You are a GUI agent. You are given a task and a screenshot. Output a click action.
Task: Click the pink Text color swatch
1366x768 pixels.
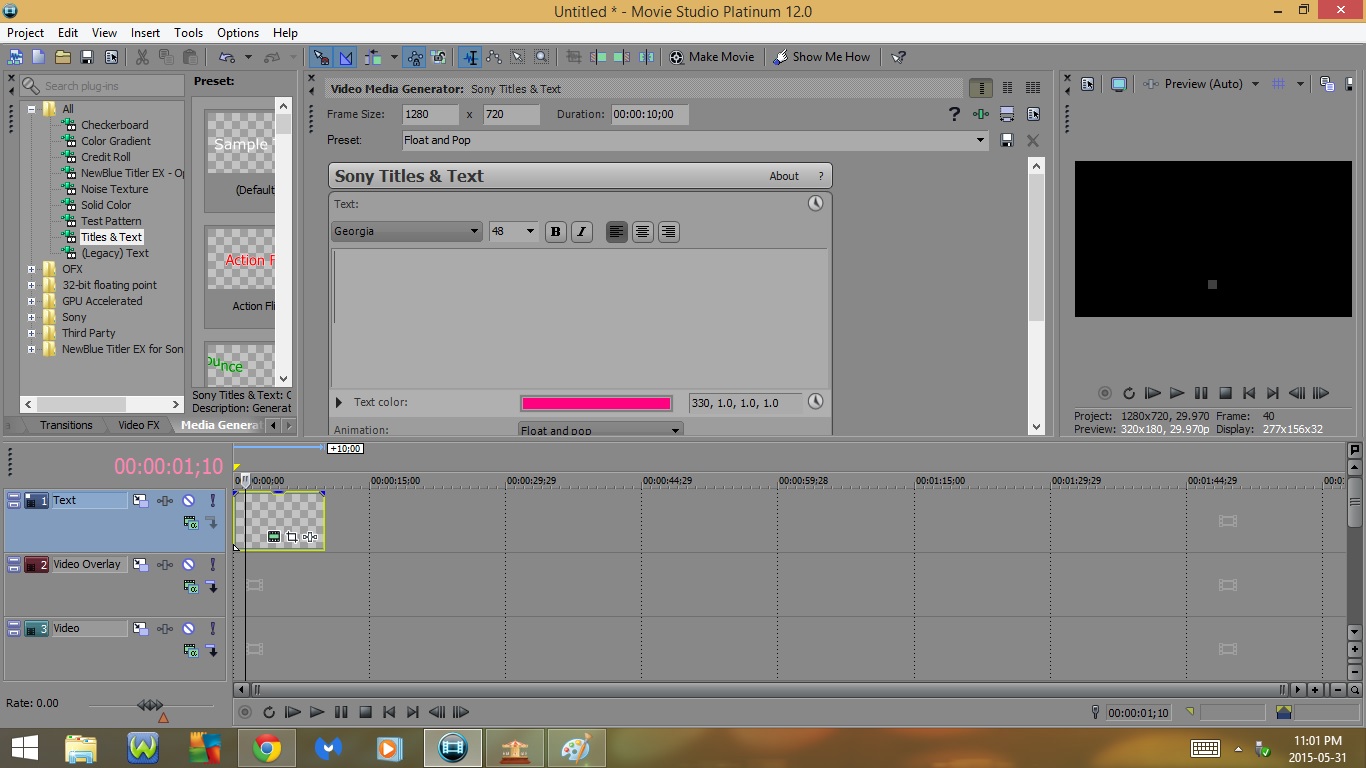(596, 403)
